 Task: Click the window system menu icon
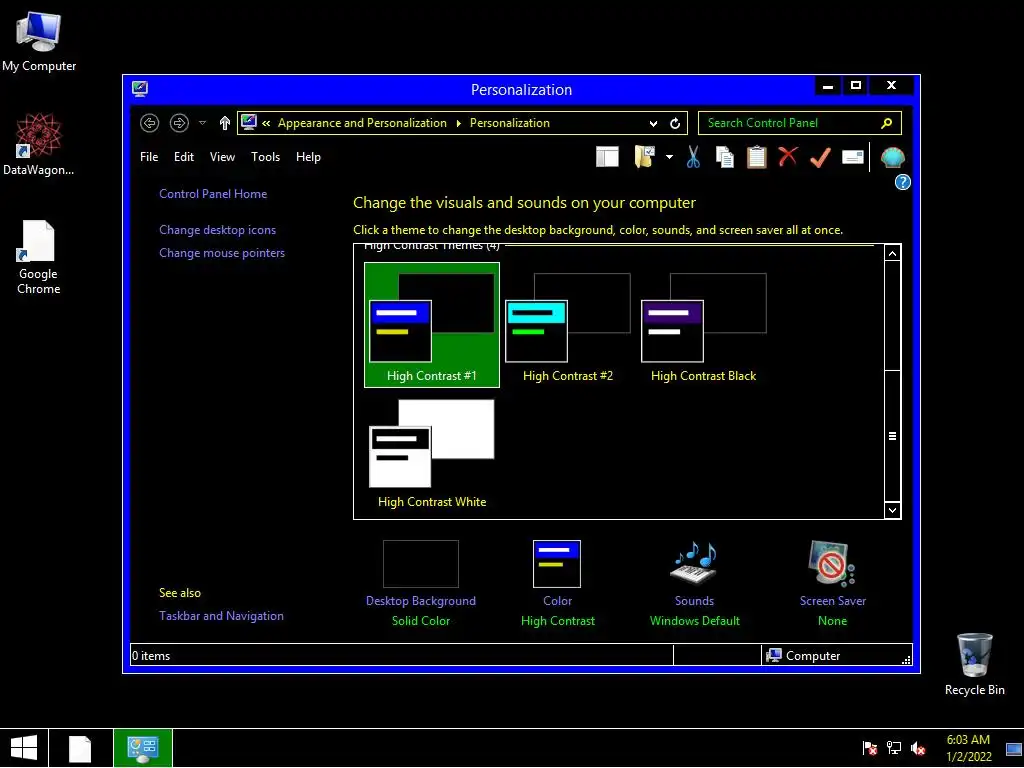pyautogui.click(x=140, y=89)
